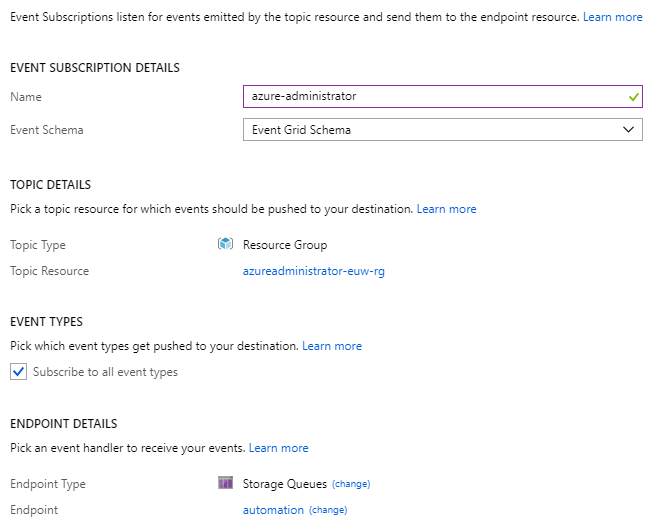Click change next to Storage Queues

coord(351,484)
